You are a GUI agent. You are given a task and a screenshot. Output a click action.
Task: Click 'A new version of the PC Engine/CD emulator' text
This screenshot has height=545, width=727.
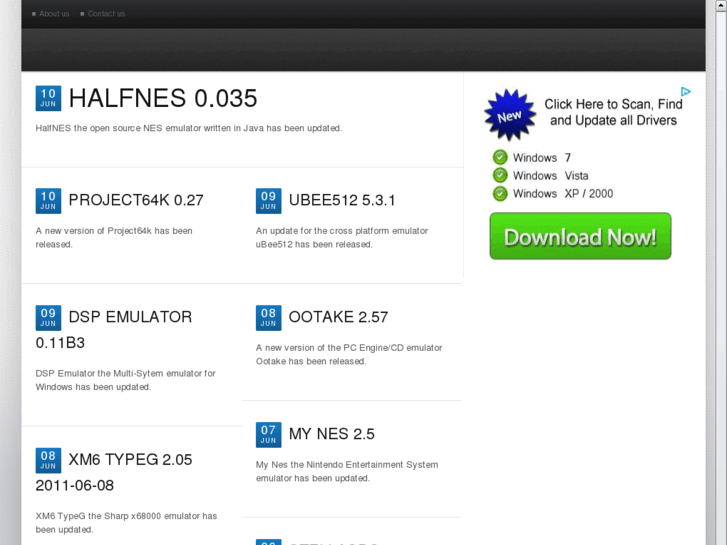(349, 354)
